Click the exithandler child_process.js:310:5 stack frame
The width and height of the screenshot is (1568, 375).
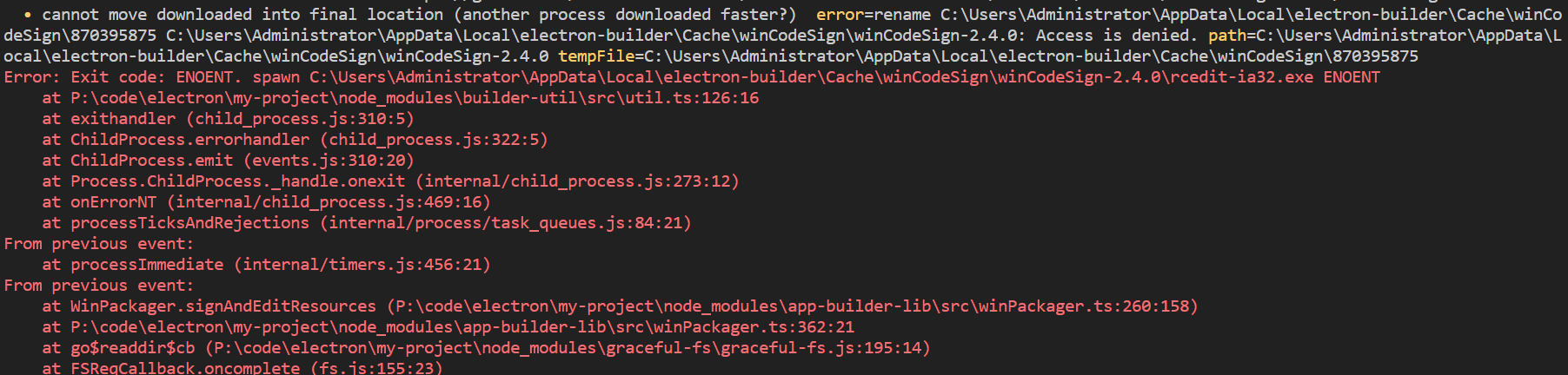coord(228,119)
